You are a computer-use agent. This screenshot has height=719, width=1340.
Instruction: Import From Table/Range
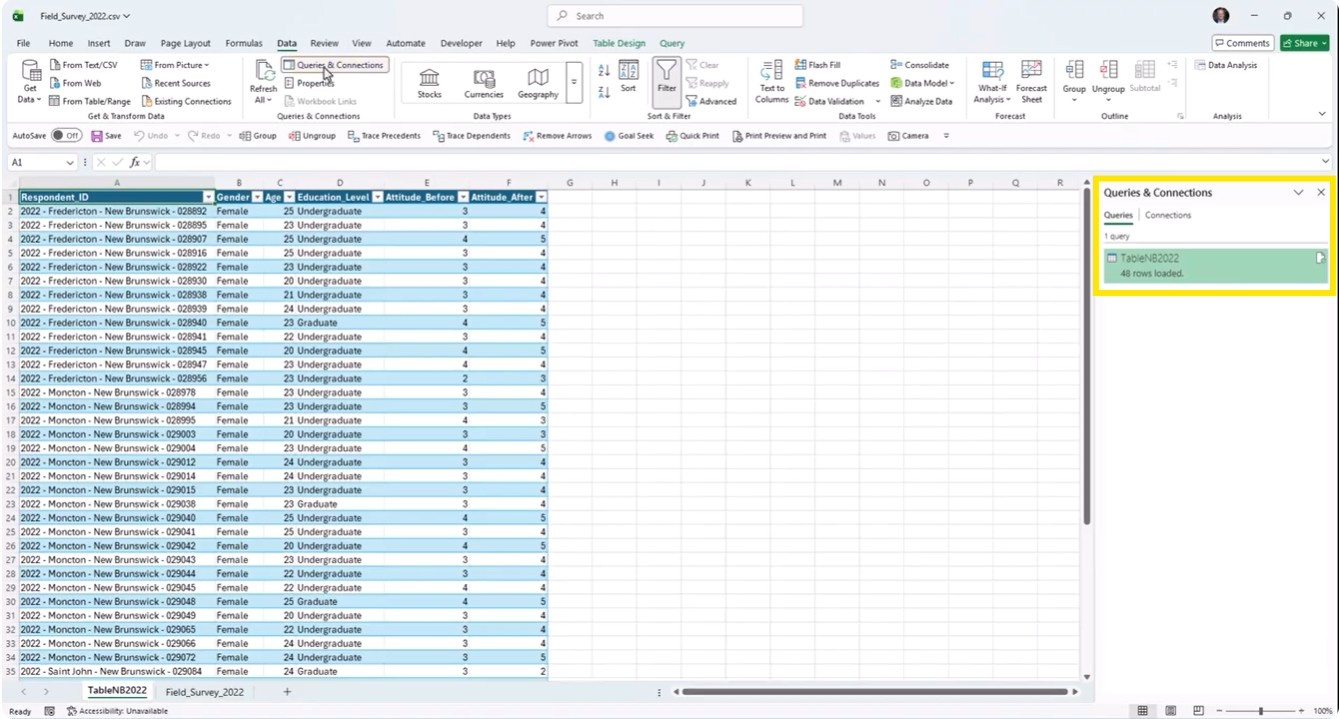(x=90, y=101)
